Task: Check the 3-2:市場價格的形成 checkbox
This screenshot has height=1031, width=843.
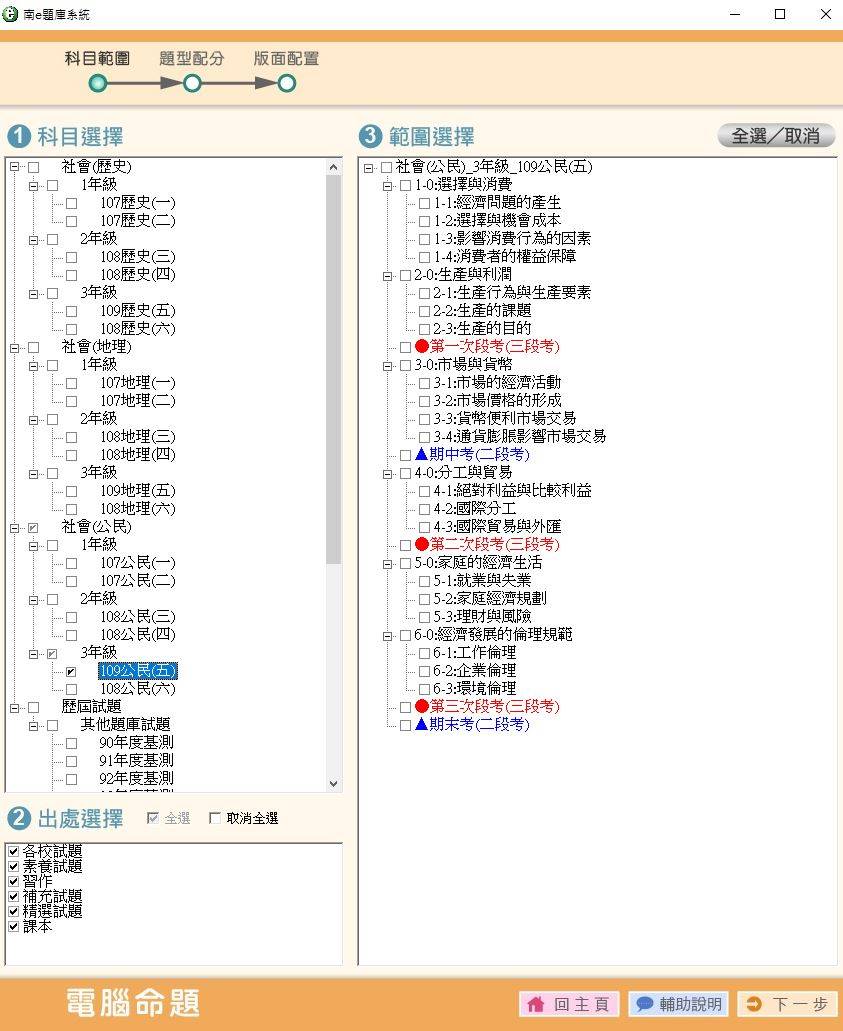Action: [x=425, y=401]
